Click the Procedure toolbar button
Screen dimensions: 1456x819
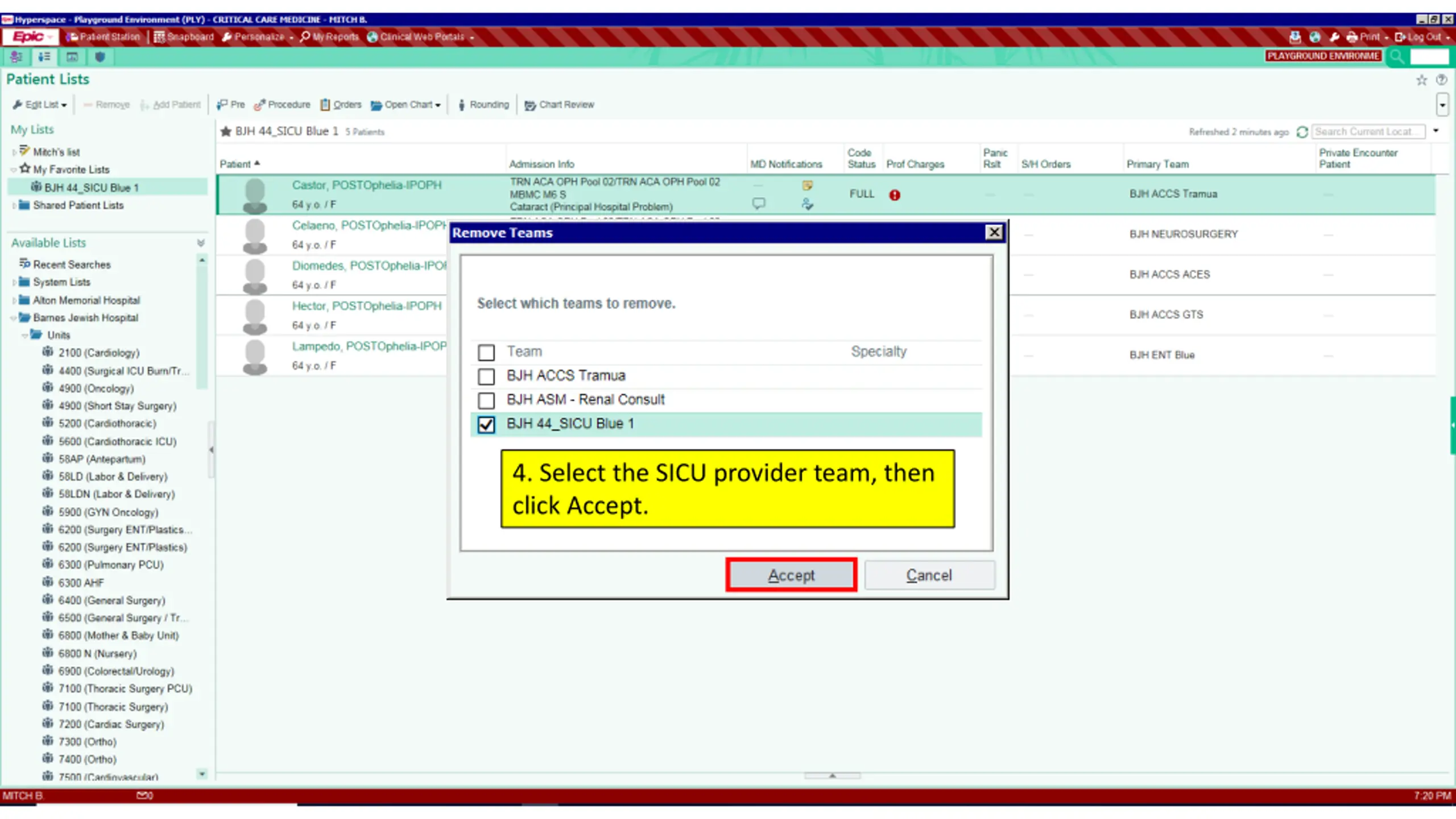pyautogui.click(x=282, y=105)
